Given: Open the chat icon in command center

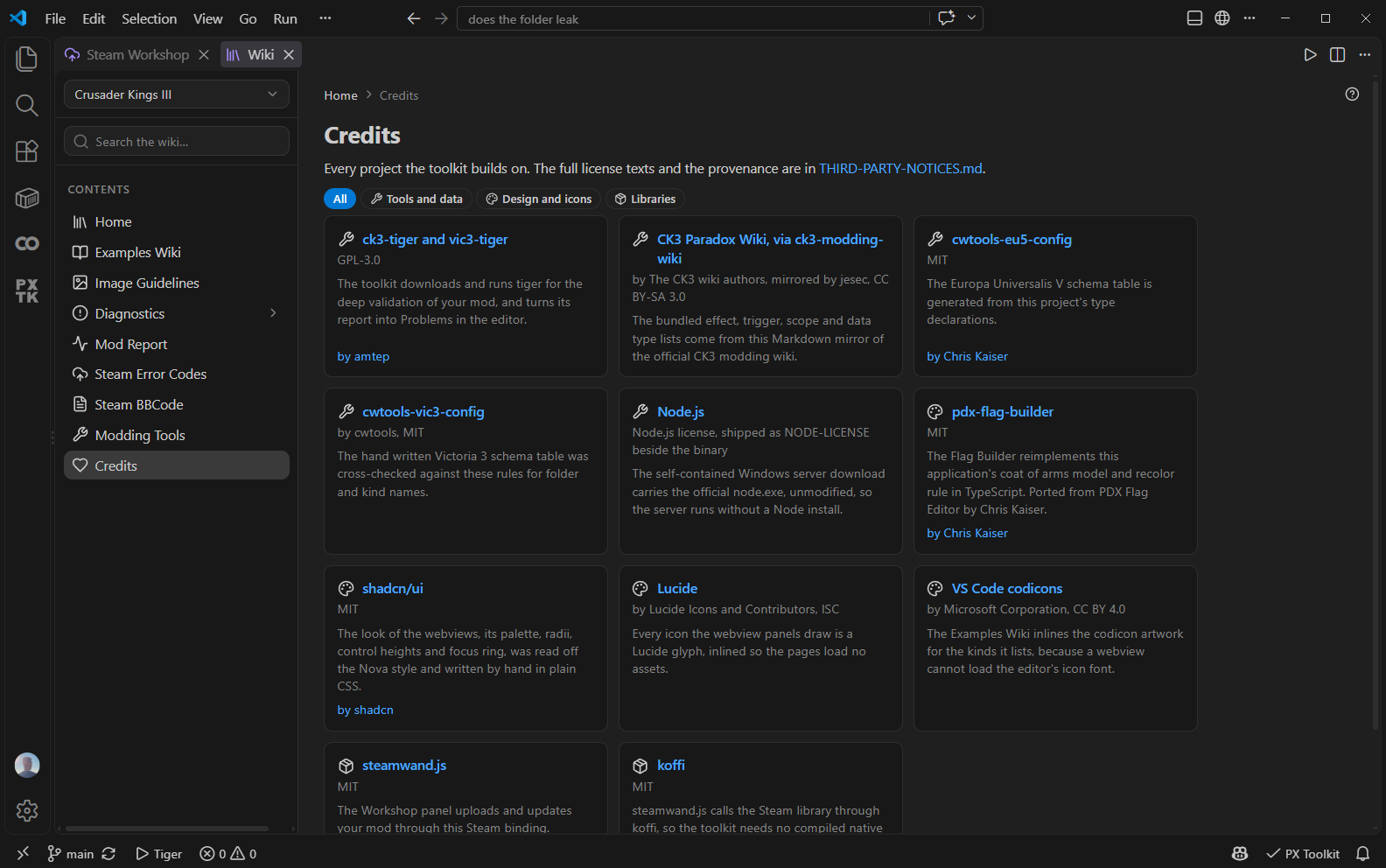Looking at the screenshot, I should (x=946, y=18).
